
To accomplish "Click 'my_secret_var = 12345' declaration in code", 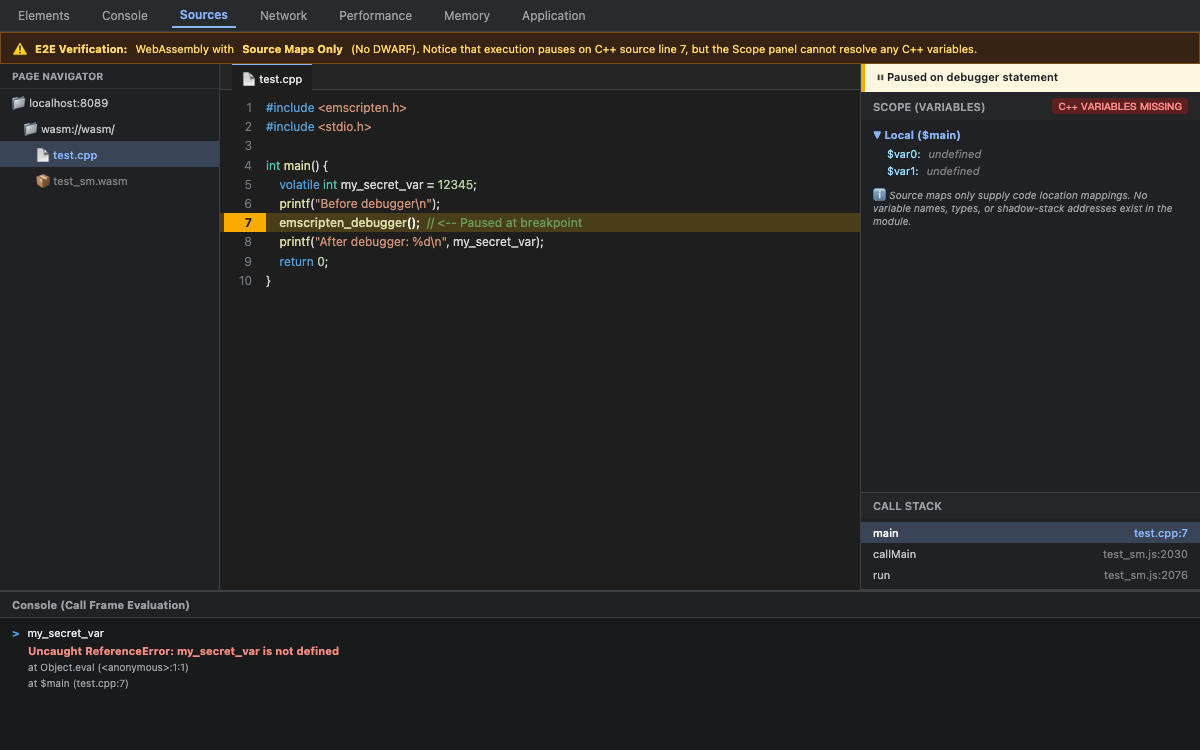I will [407, 185].
